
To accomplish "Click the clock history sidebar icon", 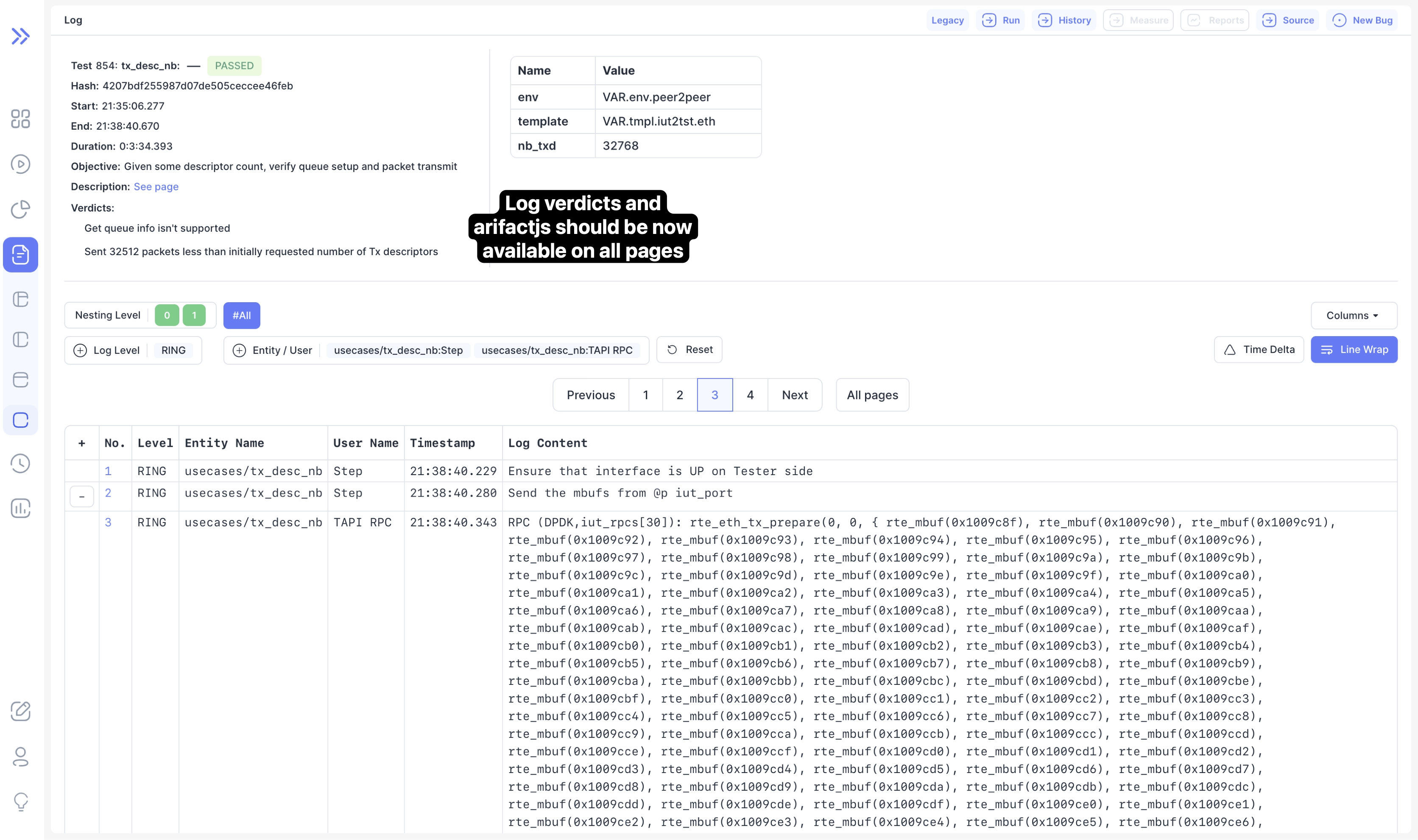I will point(20,464).
